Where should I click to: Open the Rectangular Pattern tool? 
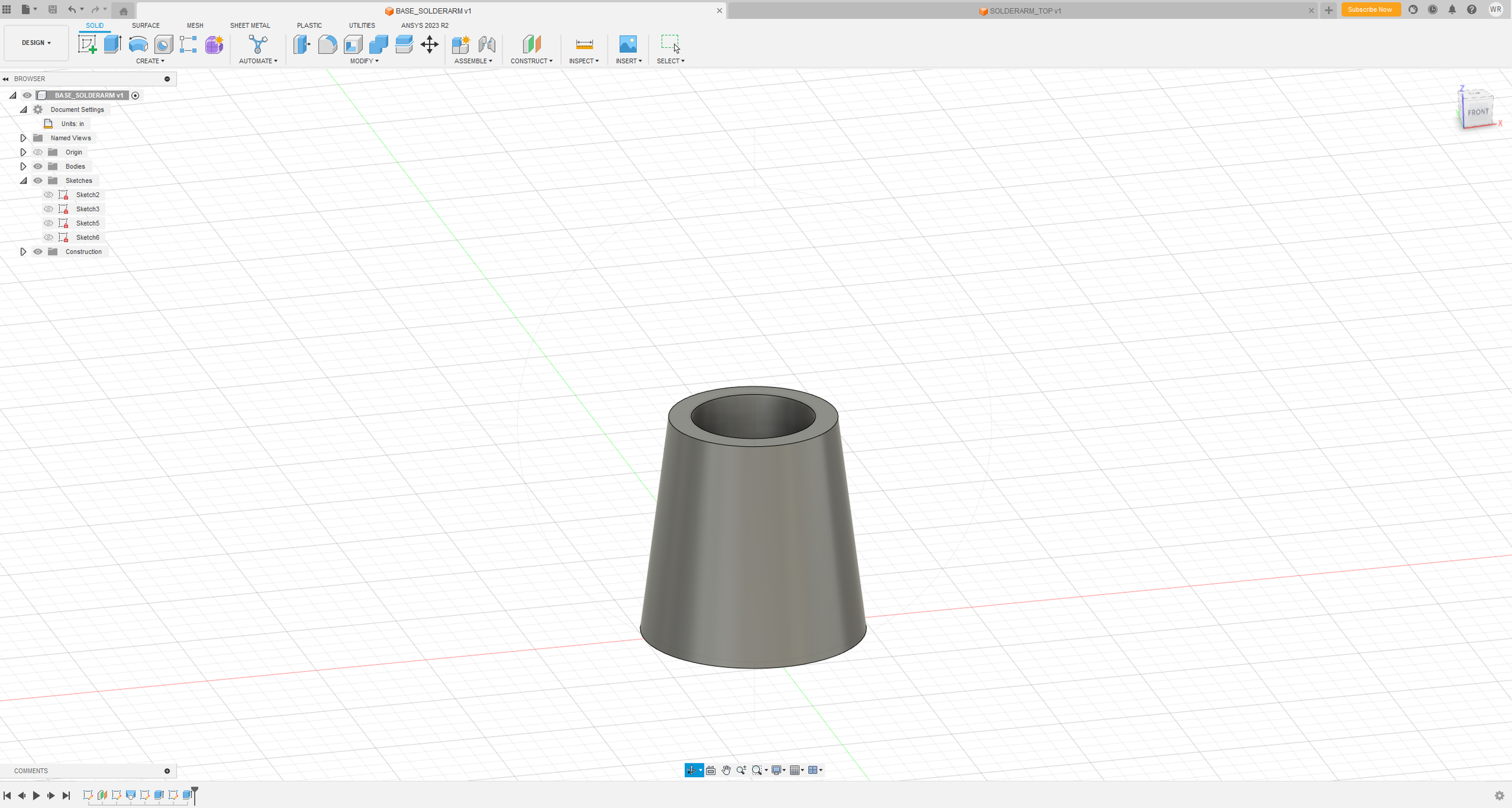(188, 44)
